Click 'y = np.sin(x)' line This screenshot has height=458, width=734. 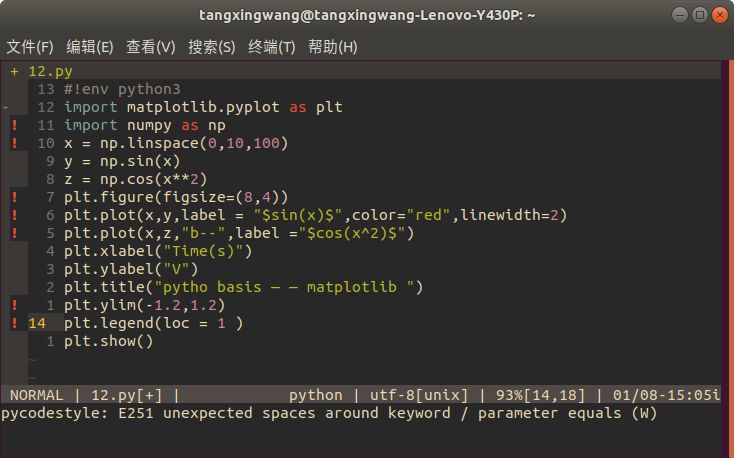tap(122, 161)
